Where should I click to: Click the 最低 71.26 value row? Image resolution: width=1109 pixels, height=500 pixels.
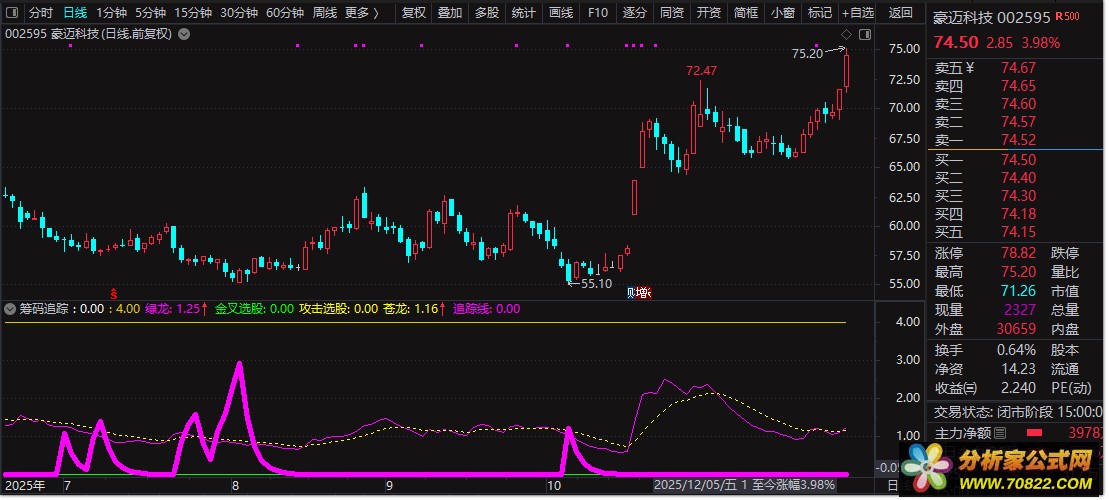pos(985,291)
